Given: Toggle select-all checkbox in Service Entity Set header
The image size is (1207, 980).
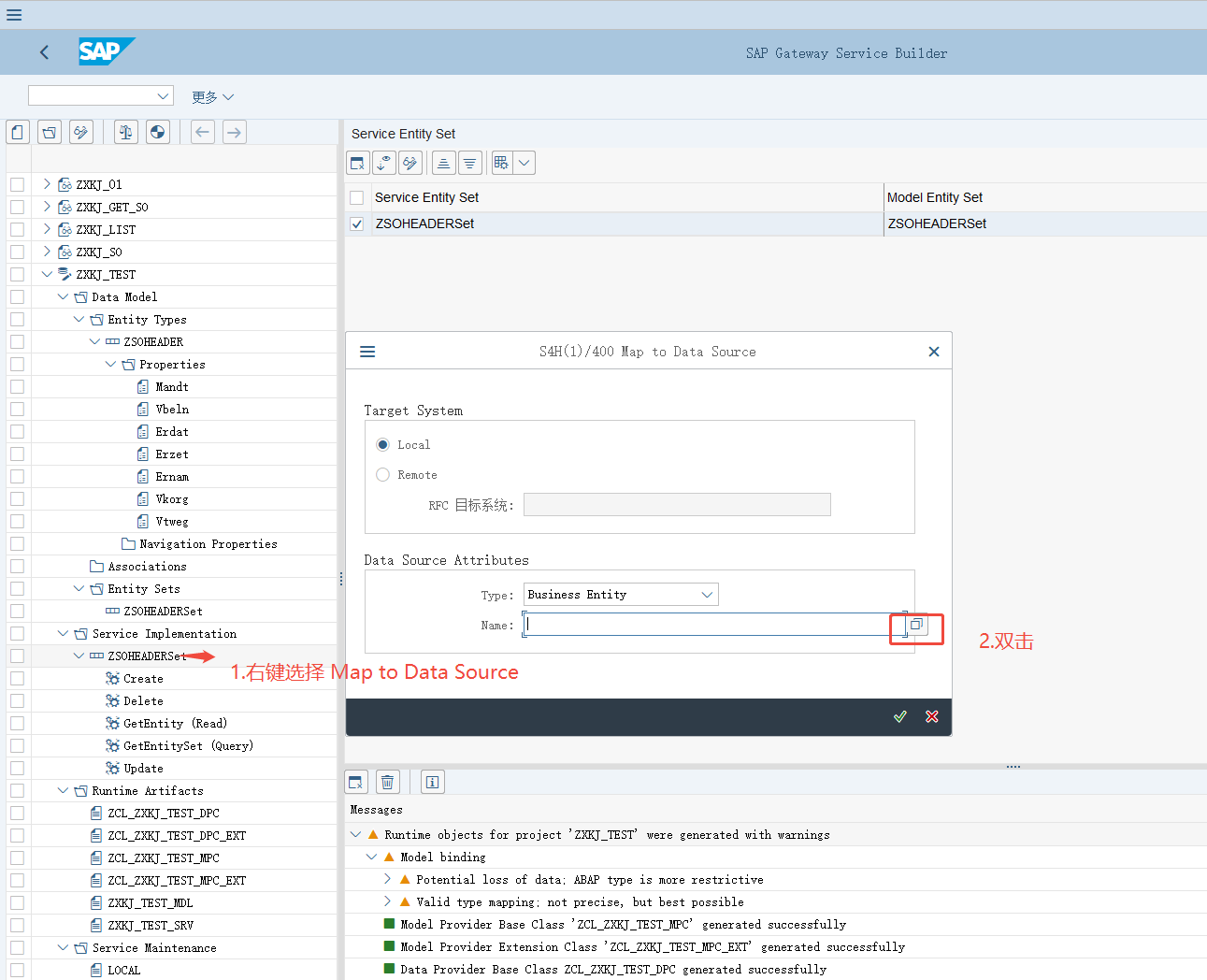Looking at the screenshot, I should pos(356,197).
